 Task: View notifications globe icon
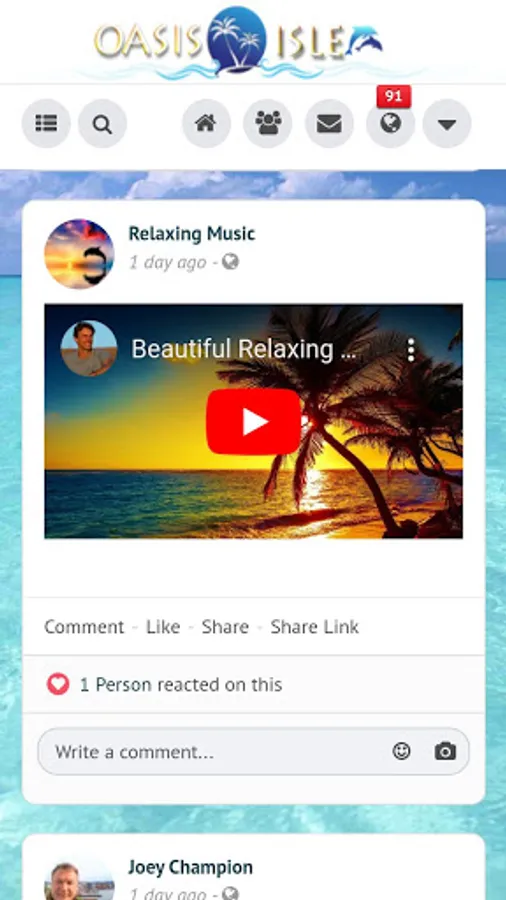tap(391, 123)
